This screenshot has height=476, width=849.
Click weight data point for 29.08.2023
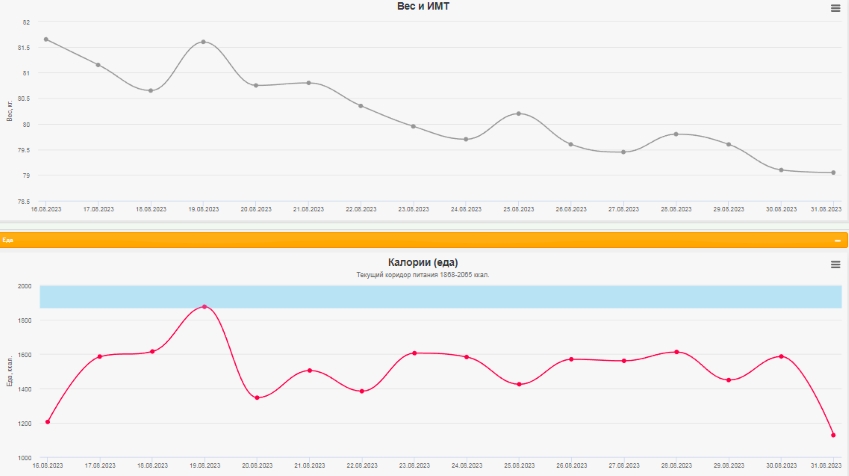coord(729,145)
